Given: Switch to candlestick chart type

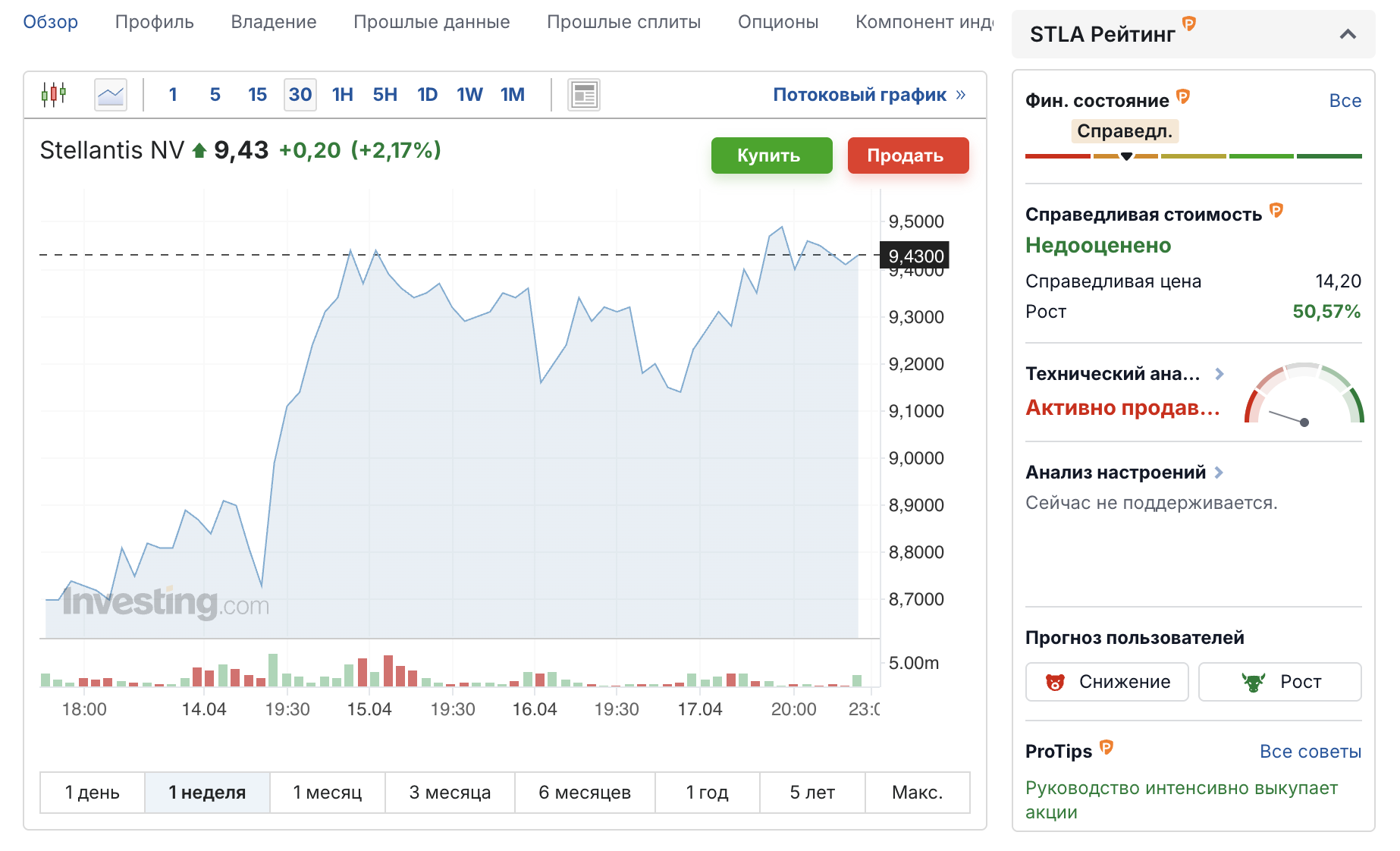Looking at the screenshot, I should tap(54, 95).
